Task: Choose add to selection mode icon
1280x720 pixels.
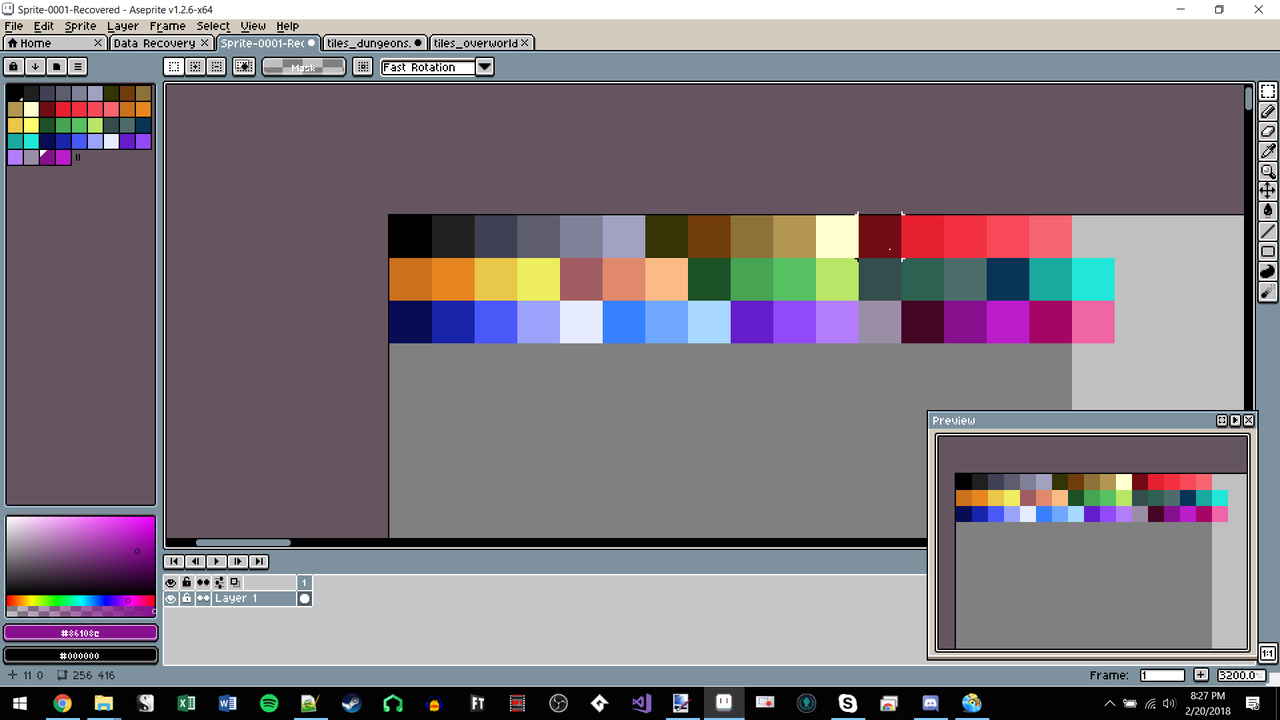Action: (x=194, y=67)
